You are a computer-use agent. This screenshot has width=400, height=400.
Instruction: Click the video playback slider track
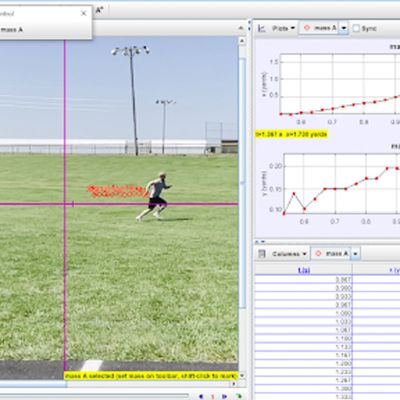94,396
